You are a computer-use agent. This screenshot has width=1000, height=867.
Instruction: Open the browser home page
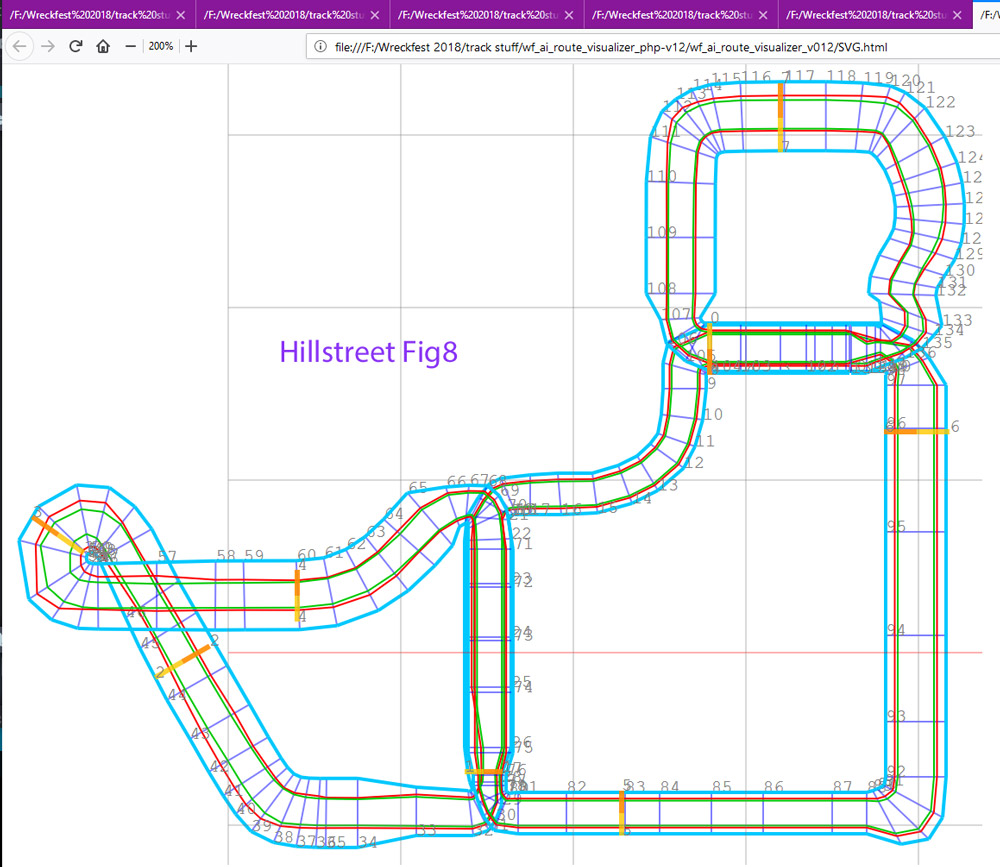coord(103,46)
